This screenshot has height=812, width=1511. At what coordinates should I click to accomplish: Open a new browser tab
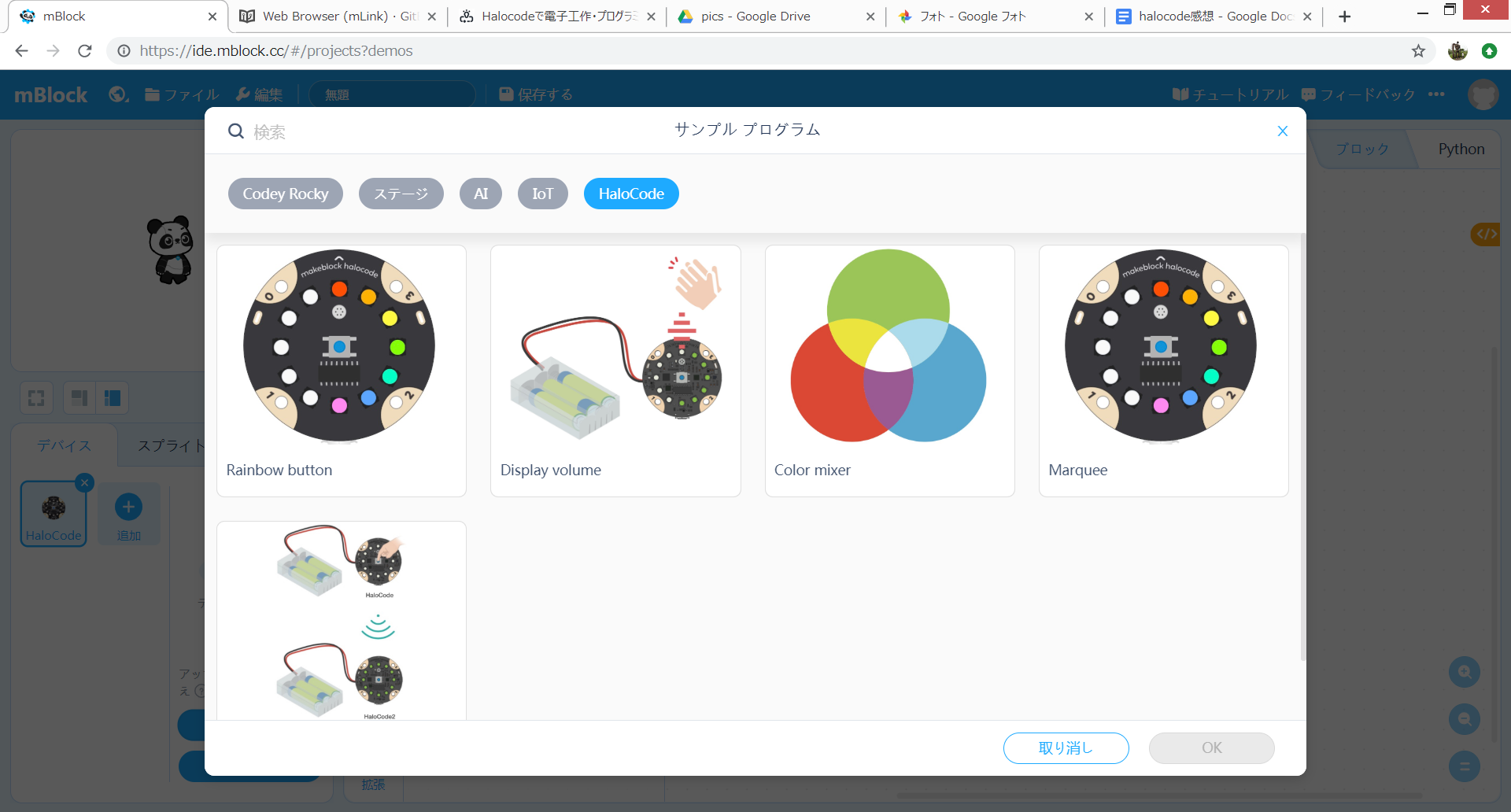point(1344,17)
